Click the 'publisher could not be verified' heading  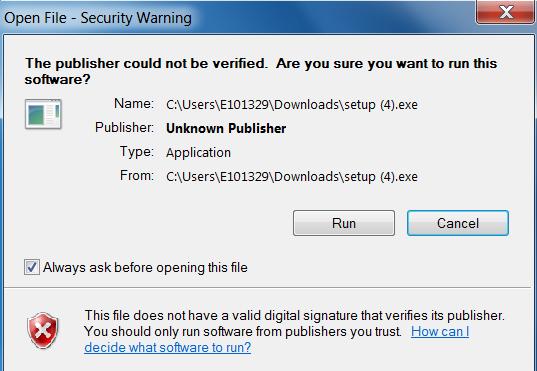click(x=261, y=71)
